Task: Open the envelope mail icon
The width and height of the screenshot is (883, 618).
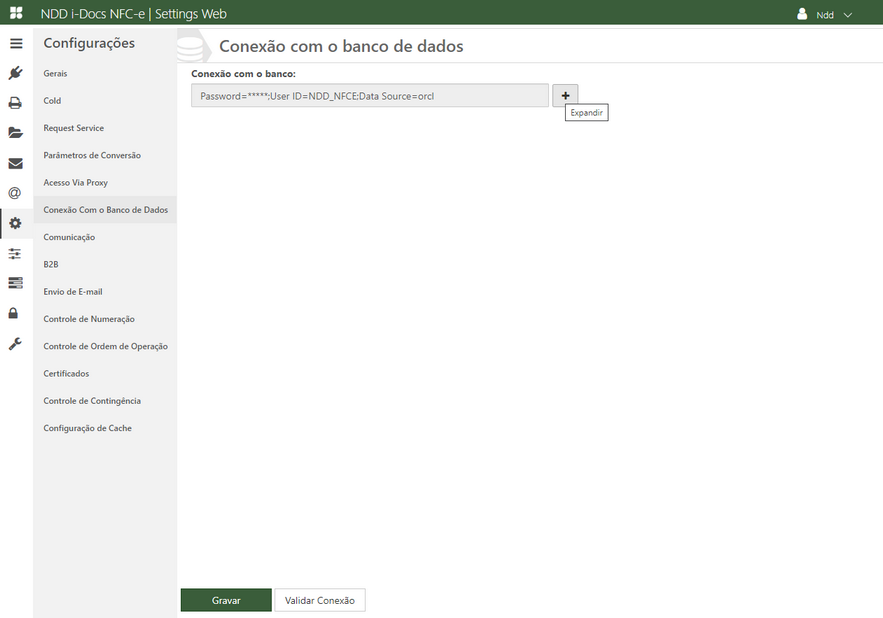Action: [x=15, y=158]
